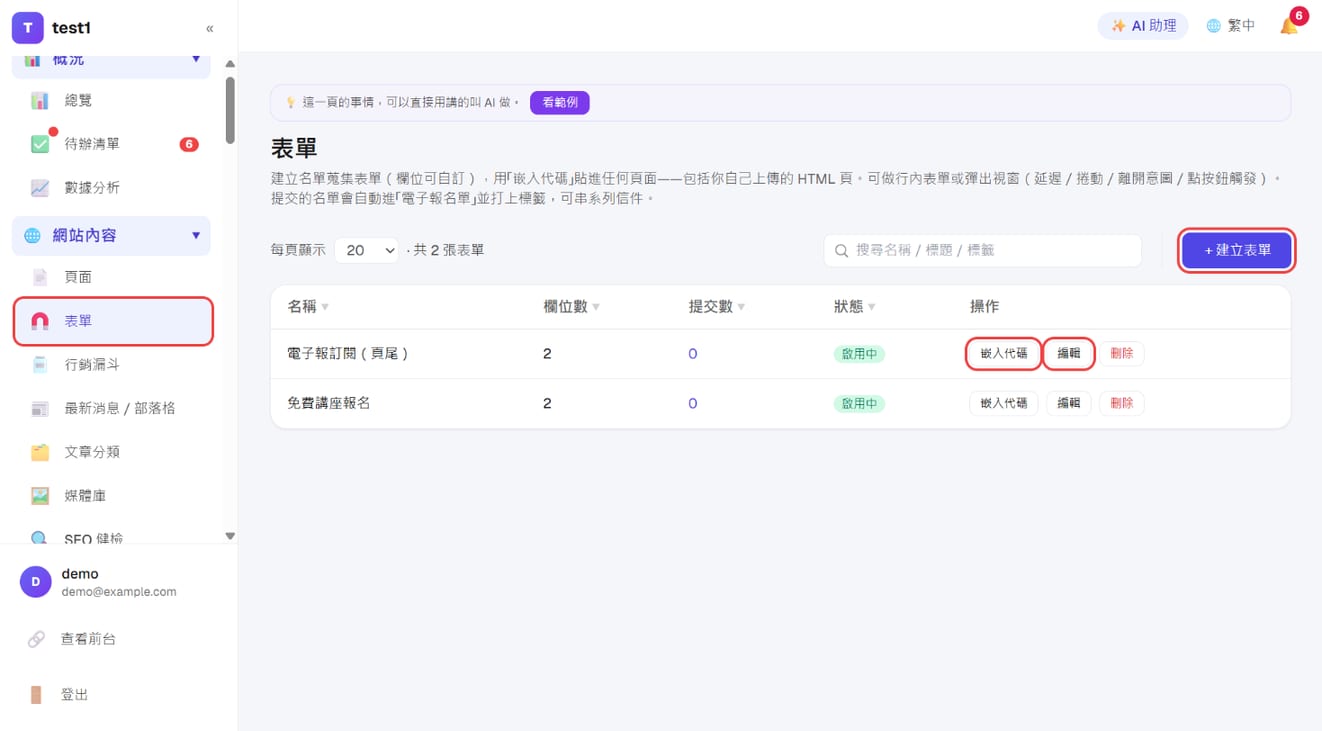Click 嵌入代碼 for 免費講座報名
Viewport: 1322px width, 731px height.
pos(1003,403)
